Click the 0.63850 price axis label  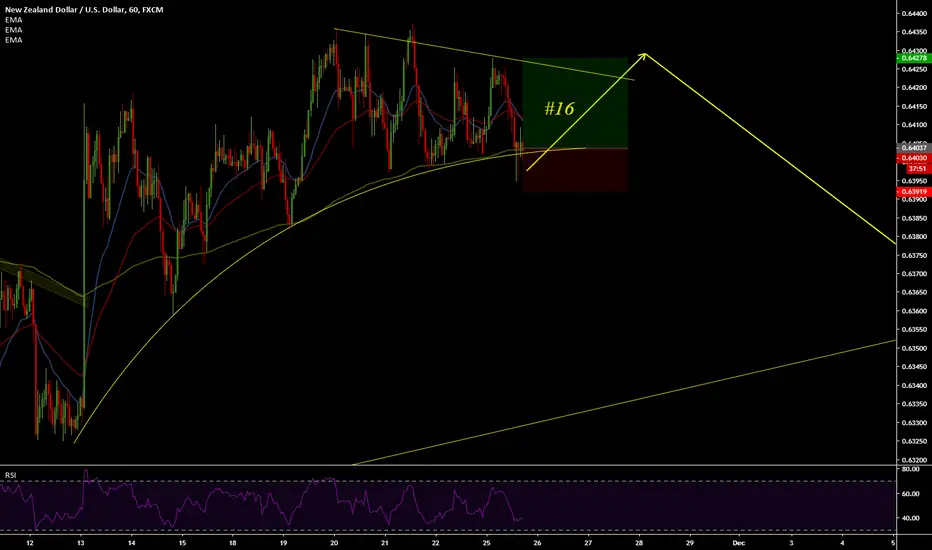(x=914, y=218)
